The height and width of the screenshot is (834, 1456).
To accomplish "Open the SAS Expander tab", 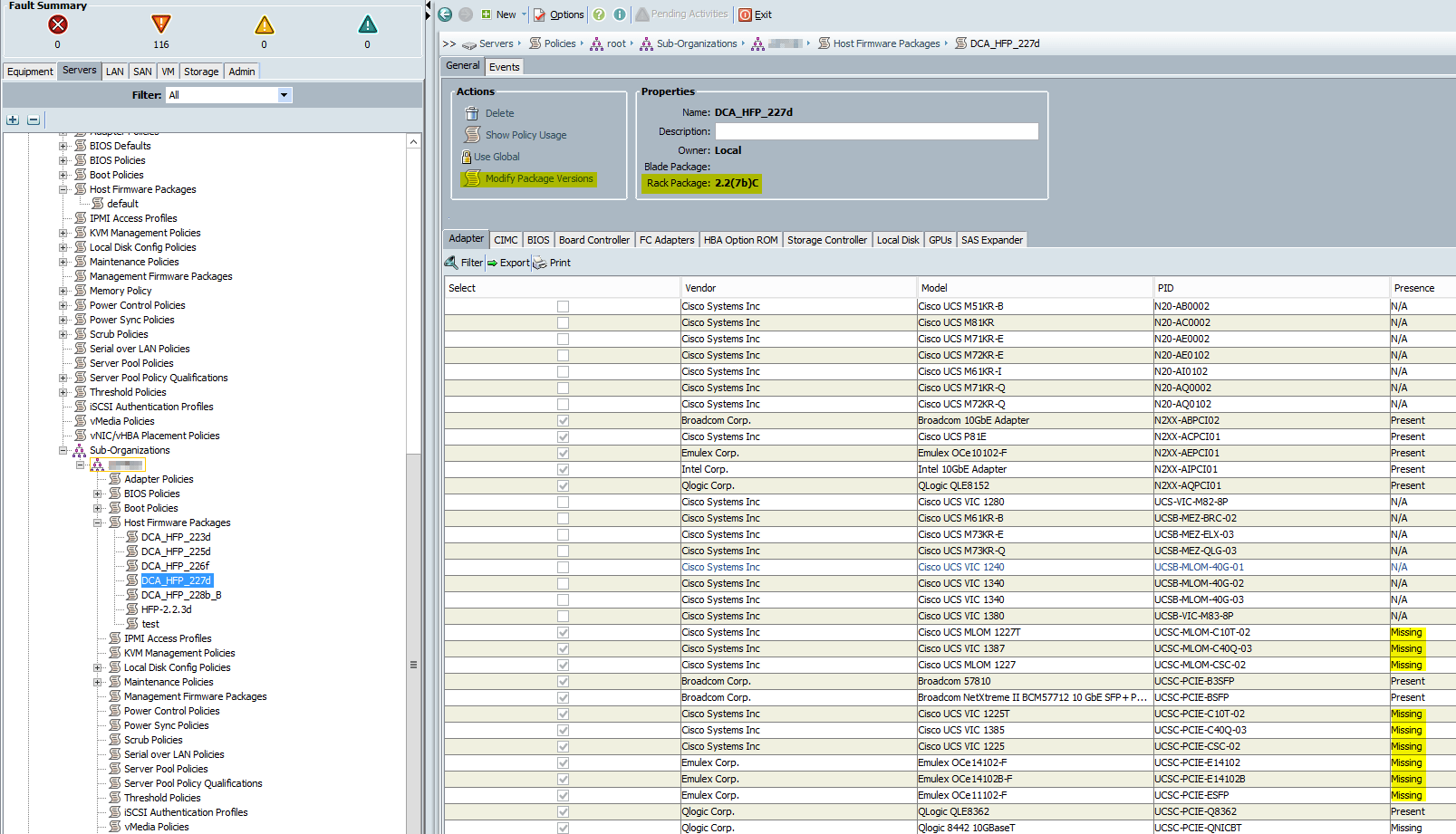I will point(992,240).
